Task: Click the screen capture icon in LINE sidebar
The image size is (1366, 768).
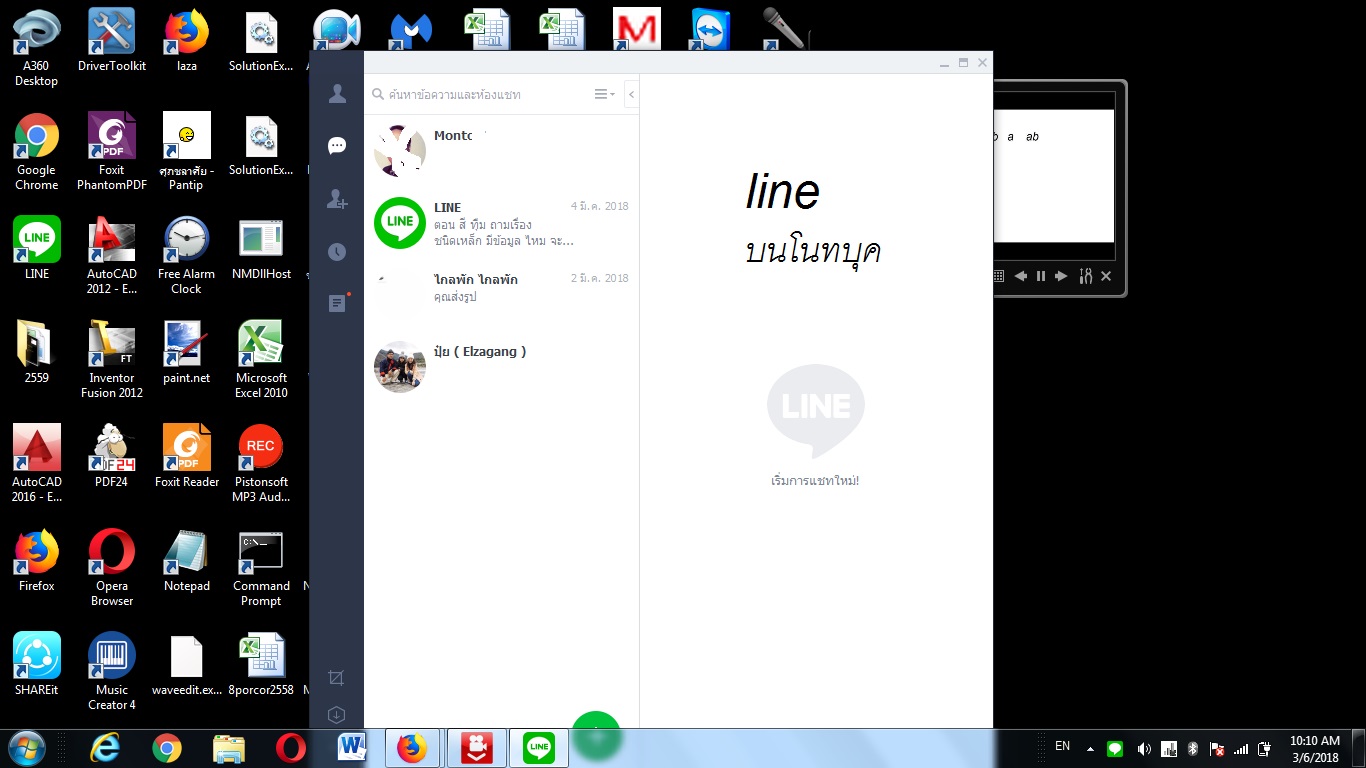Action: coord(336,678)
